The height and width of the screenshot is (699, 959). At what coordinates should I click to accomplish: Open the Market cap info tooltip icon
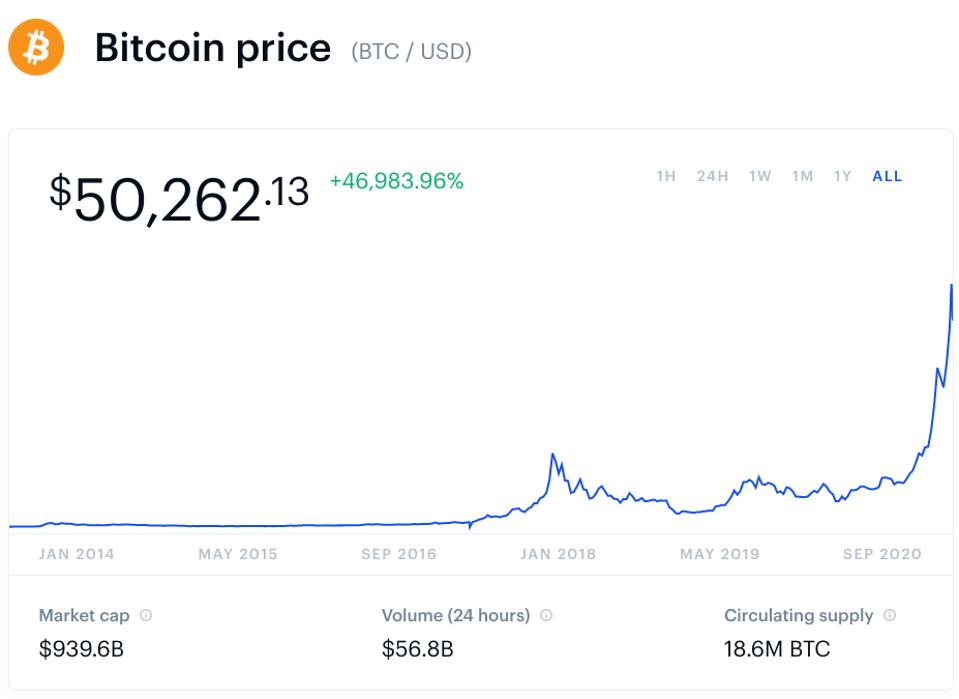pos(146,616)
